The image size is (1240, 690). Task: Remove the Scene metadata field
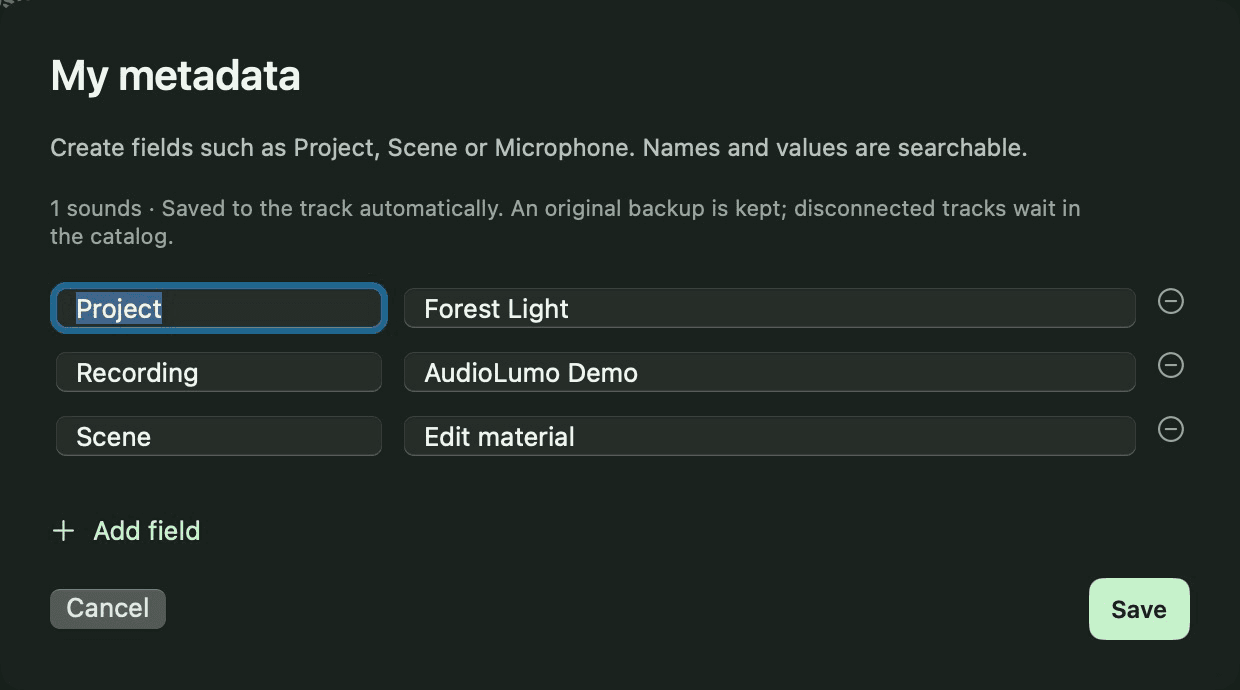tap(1171, 429)
